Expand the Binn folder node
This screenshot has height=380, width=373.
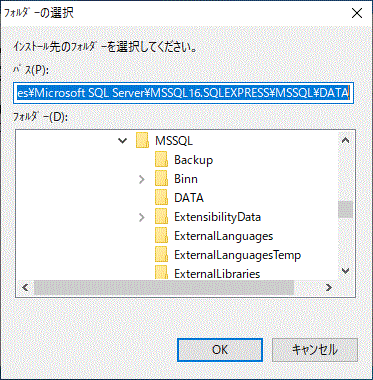142,179
